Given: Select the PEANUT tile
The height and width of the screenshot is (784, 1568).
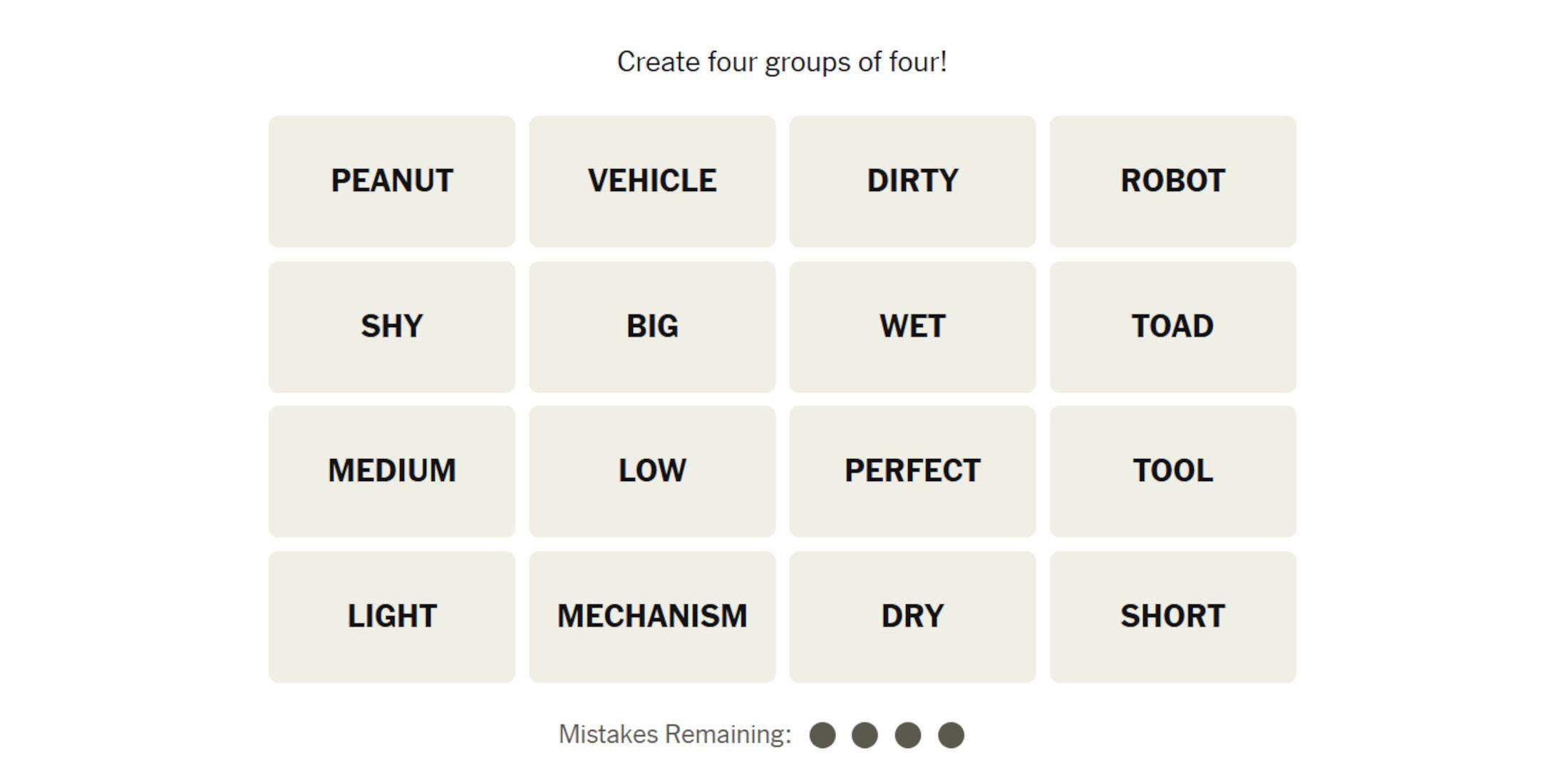Looking at the screenshot, I should [x=391, y=181].
